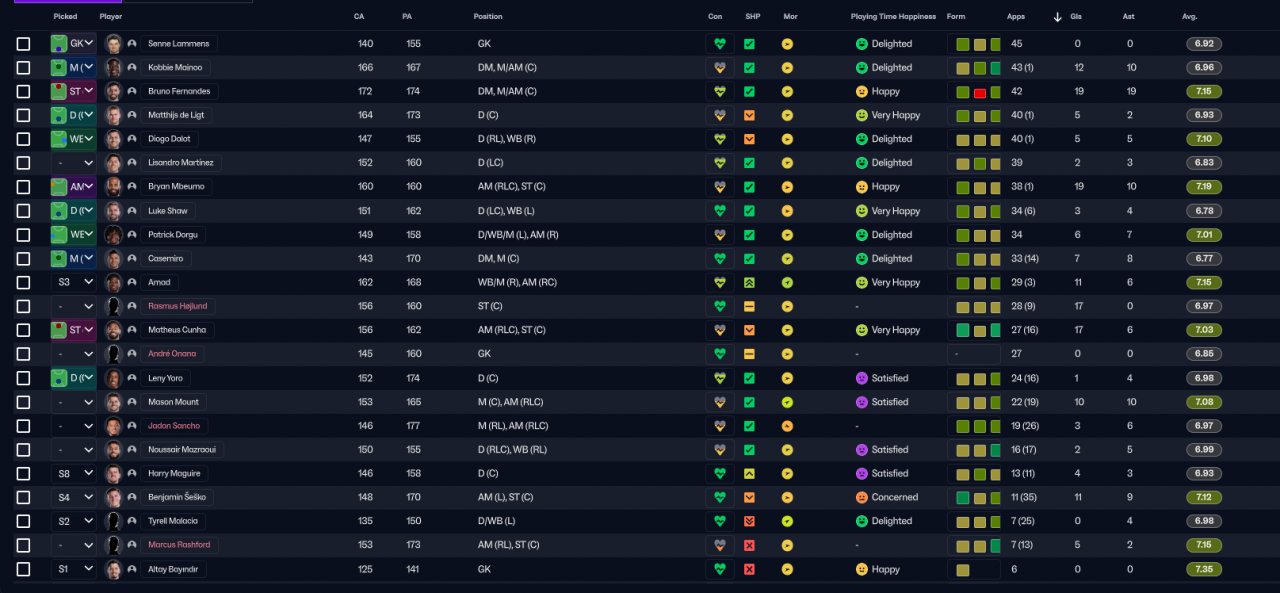Open Harry Maguire's S8 selection dropdown
The height and width of the screenshot is (593, 1280).
(74, 474)
